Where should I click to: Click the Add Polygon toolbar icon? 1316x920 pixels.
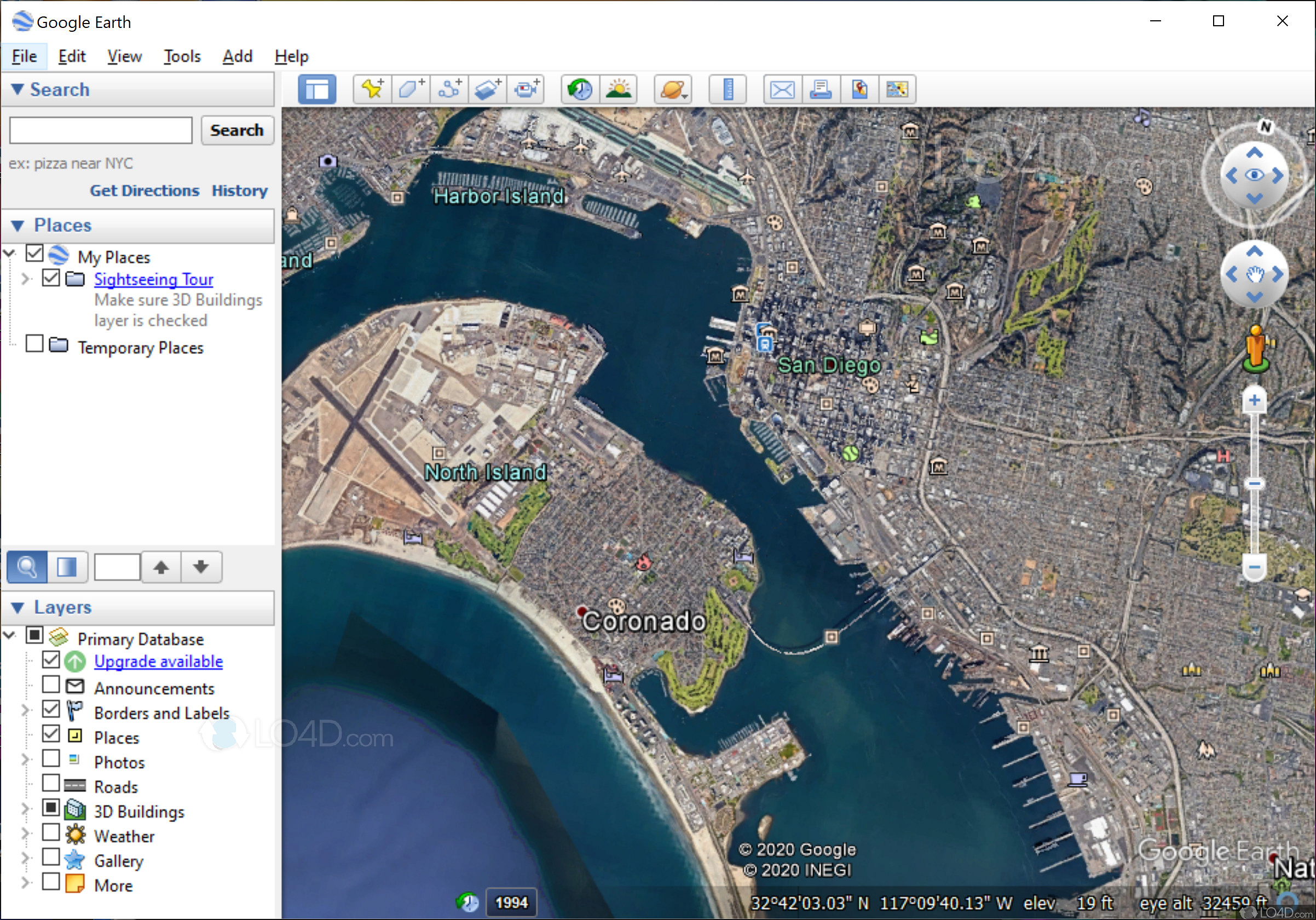[411, 89]
